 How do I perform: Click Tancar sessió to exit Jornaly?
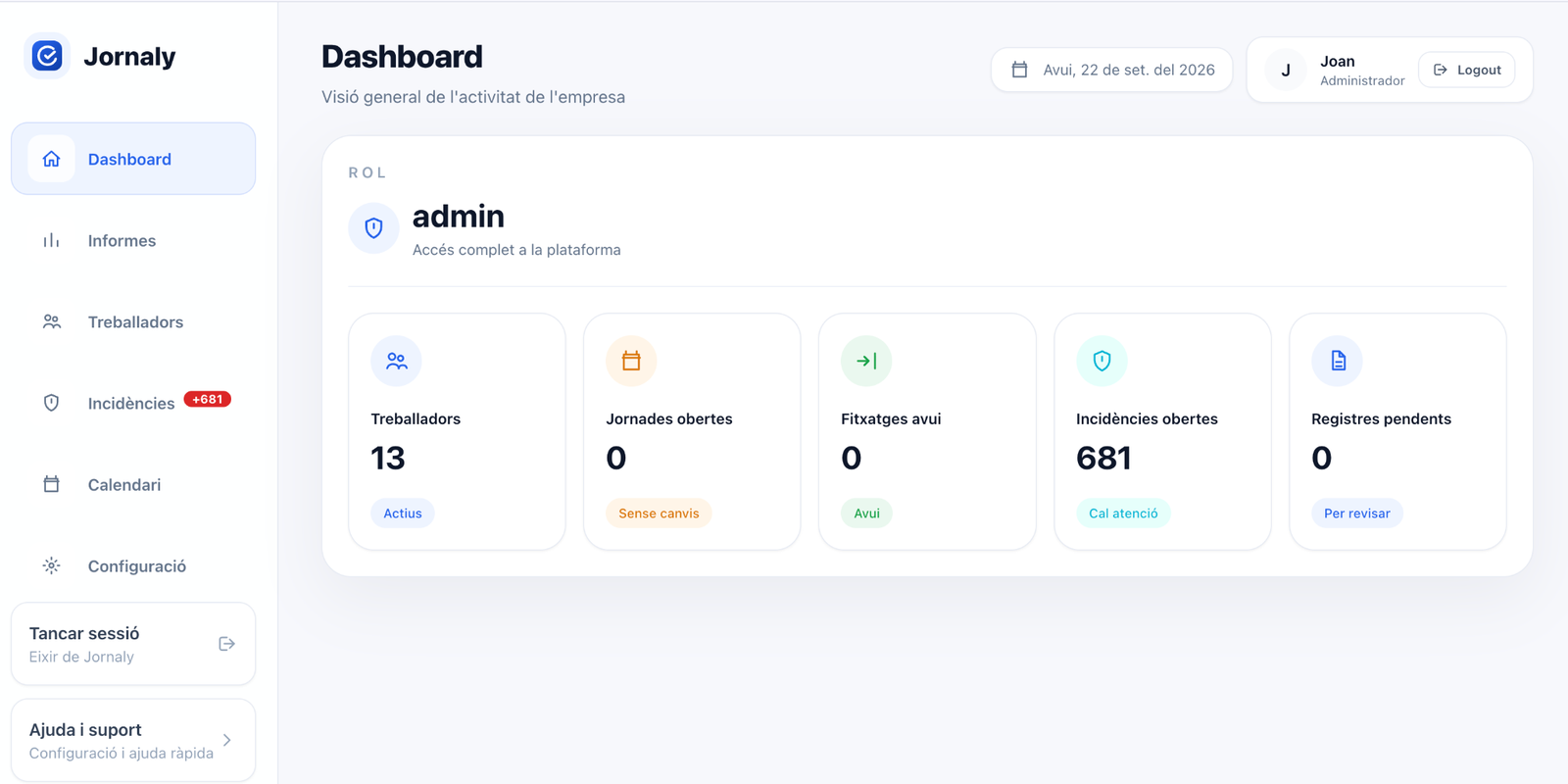133,644
